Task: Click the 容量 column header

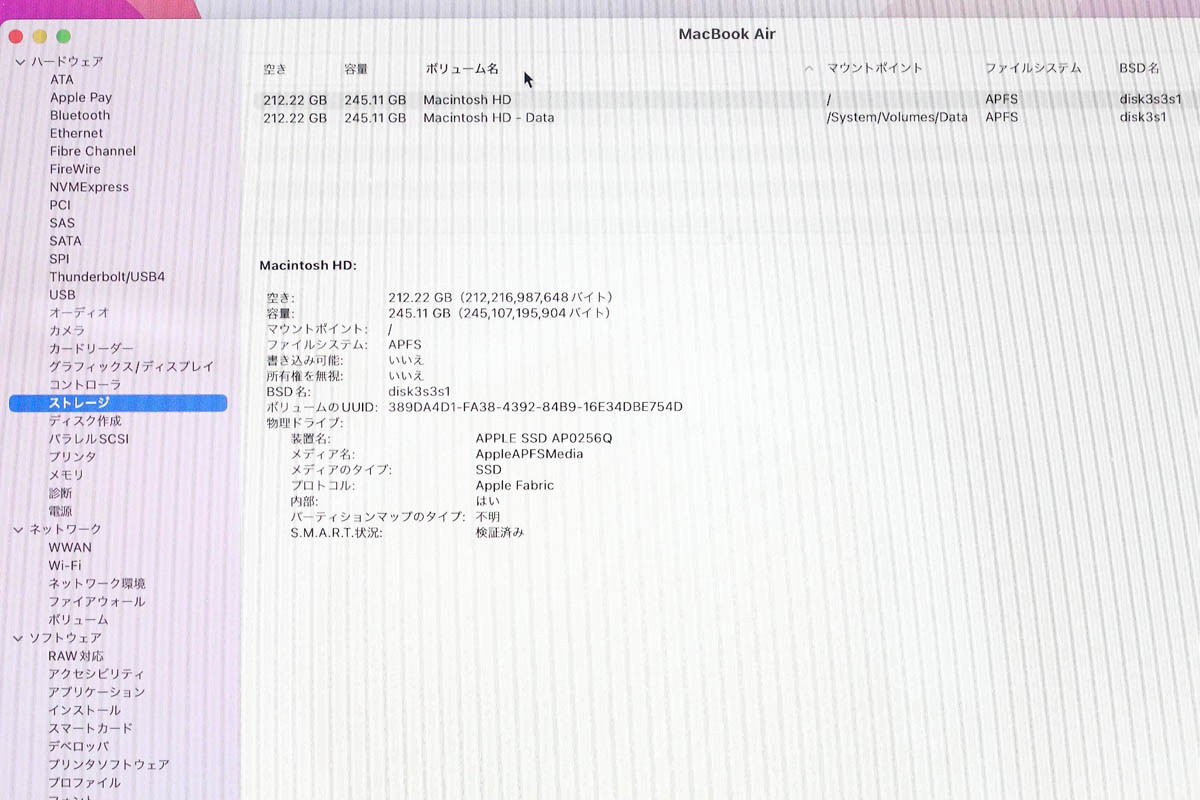Action: click(356, 69)
